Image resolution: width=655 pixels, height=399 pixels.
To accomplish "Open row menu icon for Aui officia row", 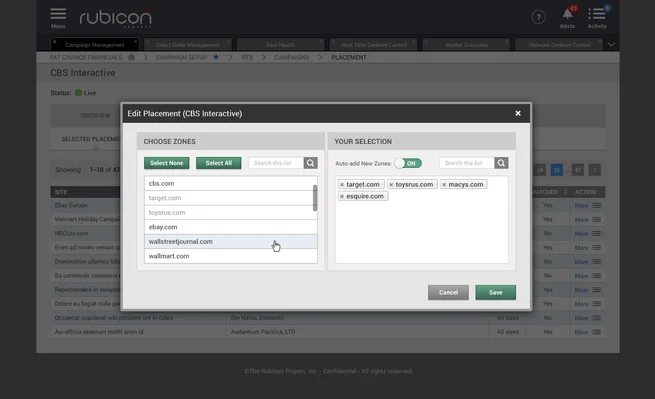I will [597, 332].
